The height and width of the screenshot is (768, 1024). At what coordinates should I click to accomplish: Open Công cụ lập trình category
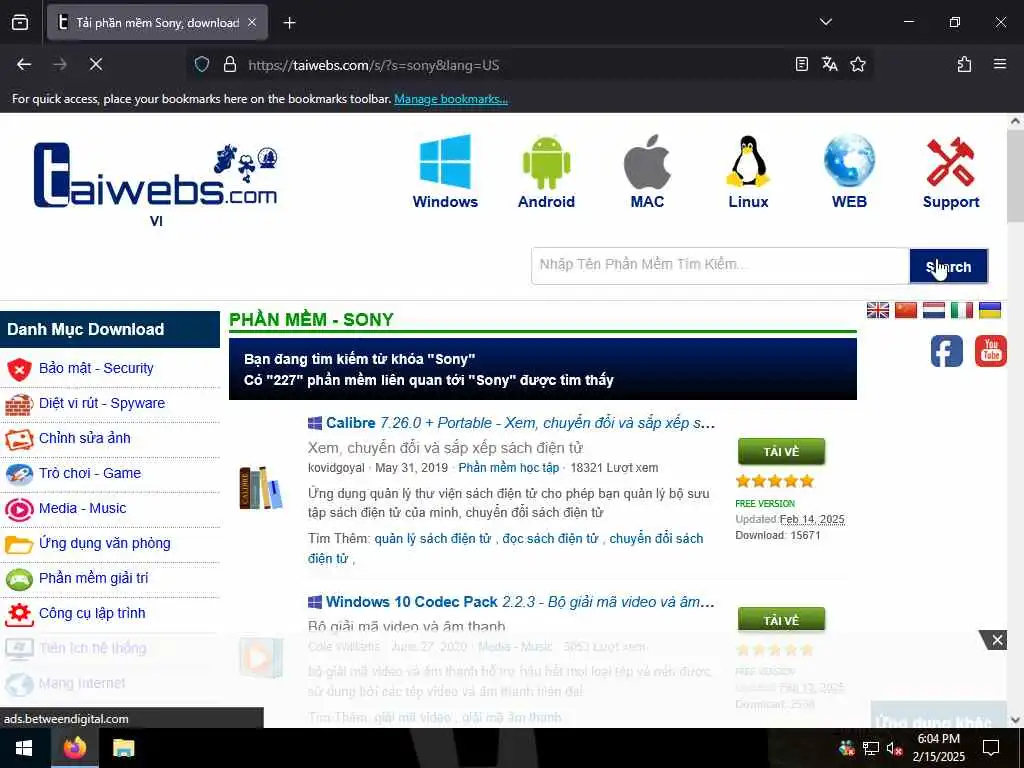point(92,613)
